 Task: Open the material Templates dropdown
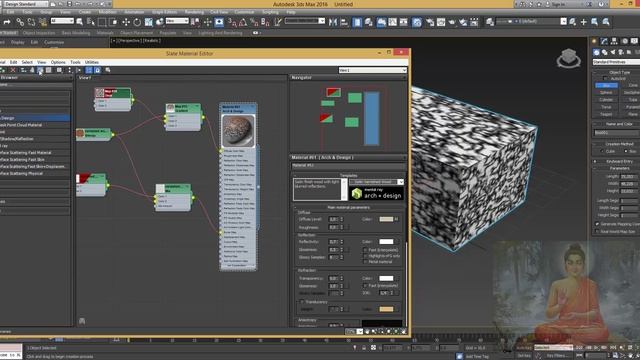point(376,182)
